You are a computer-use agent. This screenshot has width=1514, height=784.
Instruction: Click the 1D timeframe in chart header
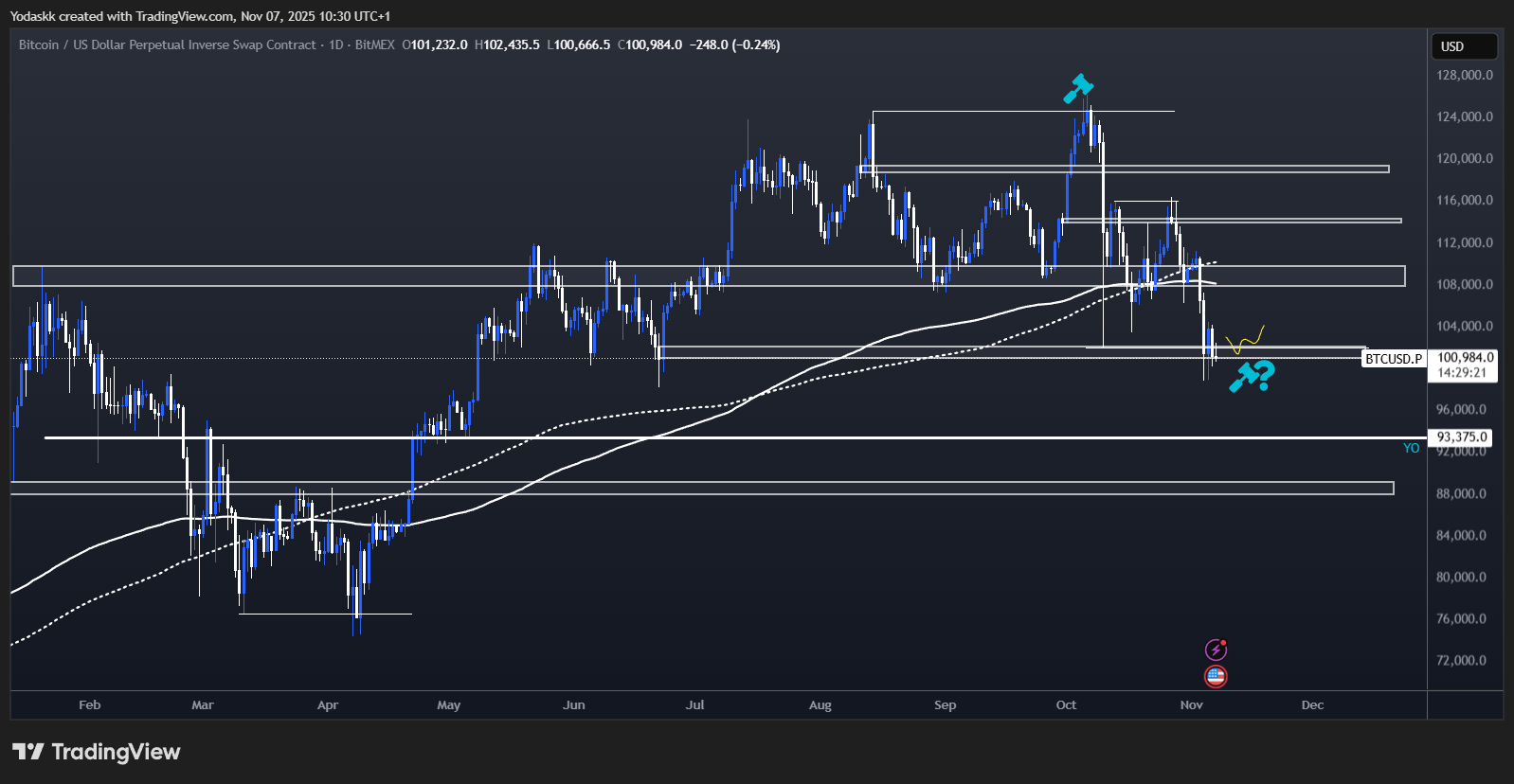point(335,45)
